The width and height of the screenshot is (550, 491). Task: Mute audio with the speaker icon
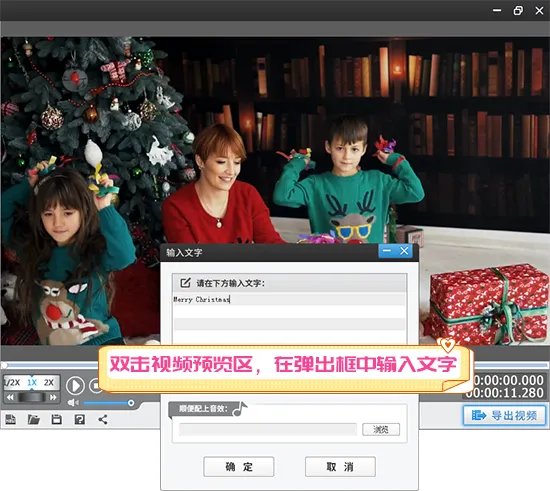(x=73, y=403)
